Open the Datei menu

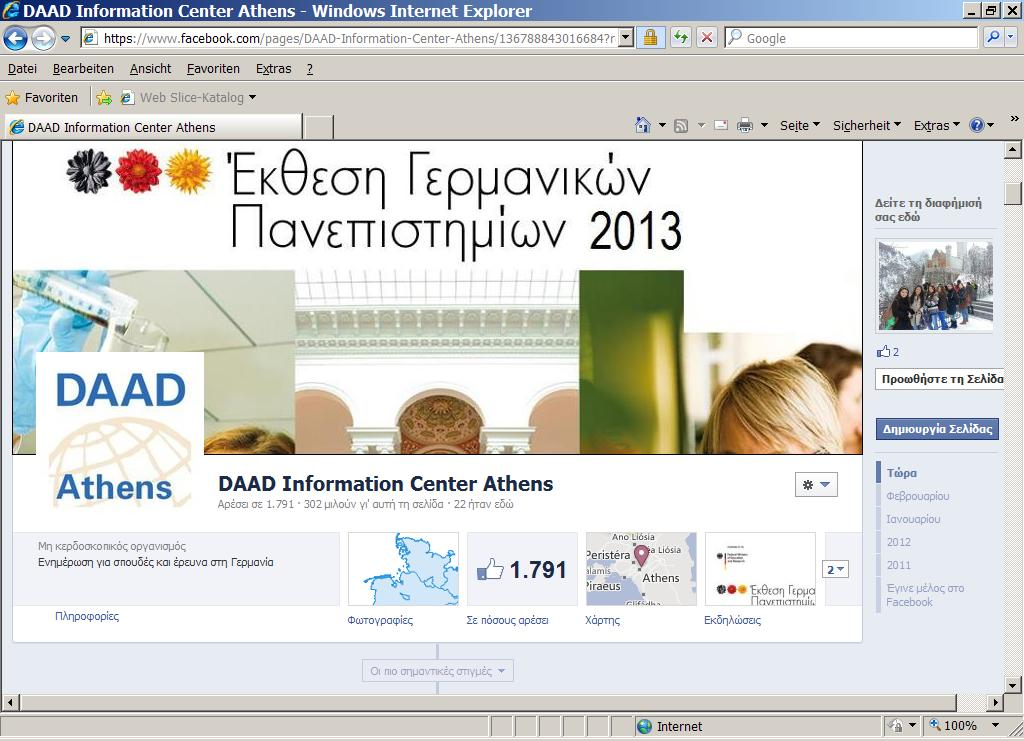(22, 69)
